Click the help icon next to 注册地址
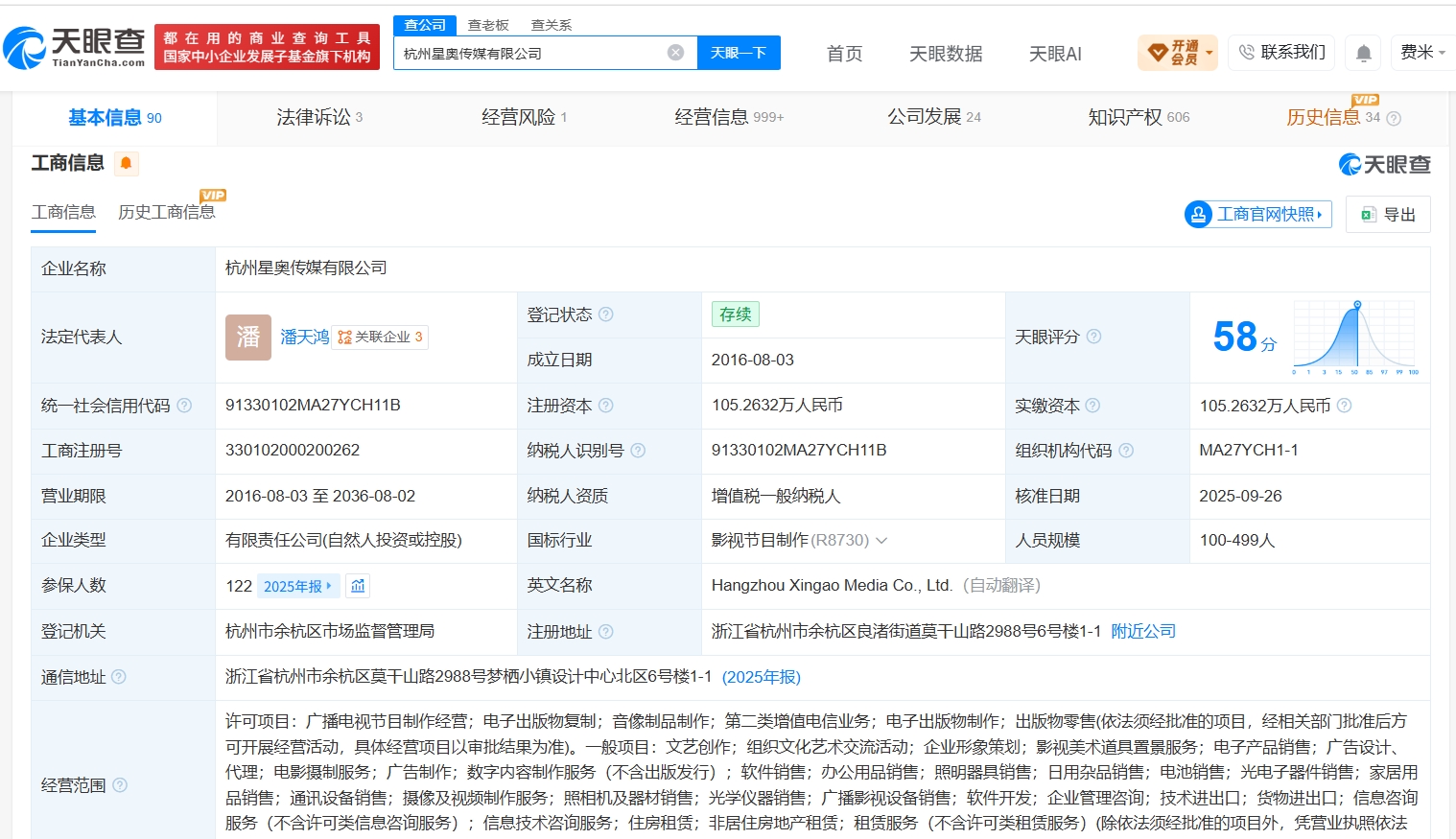 pyautogui.click(x=605, y=632)
